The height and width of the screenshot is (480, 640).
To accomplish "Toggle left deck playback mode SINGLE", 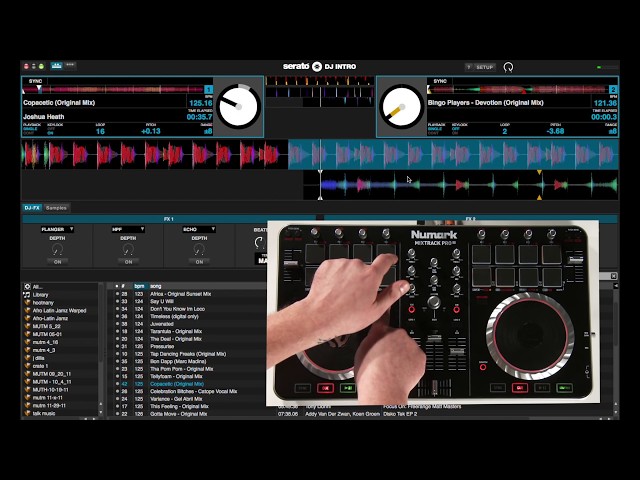I will point(30,129).
